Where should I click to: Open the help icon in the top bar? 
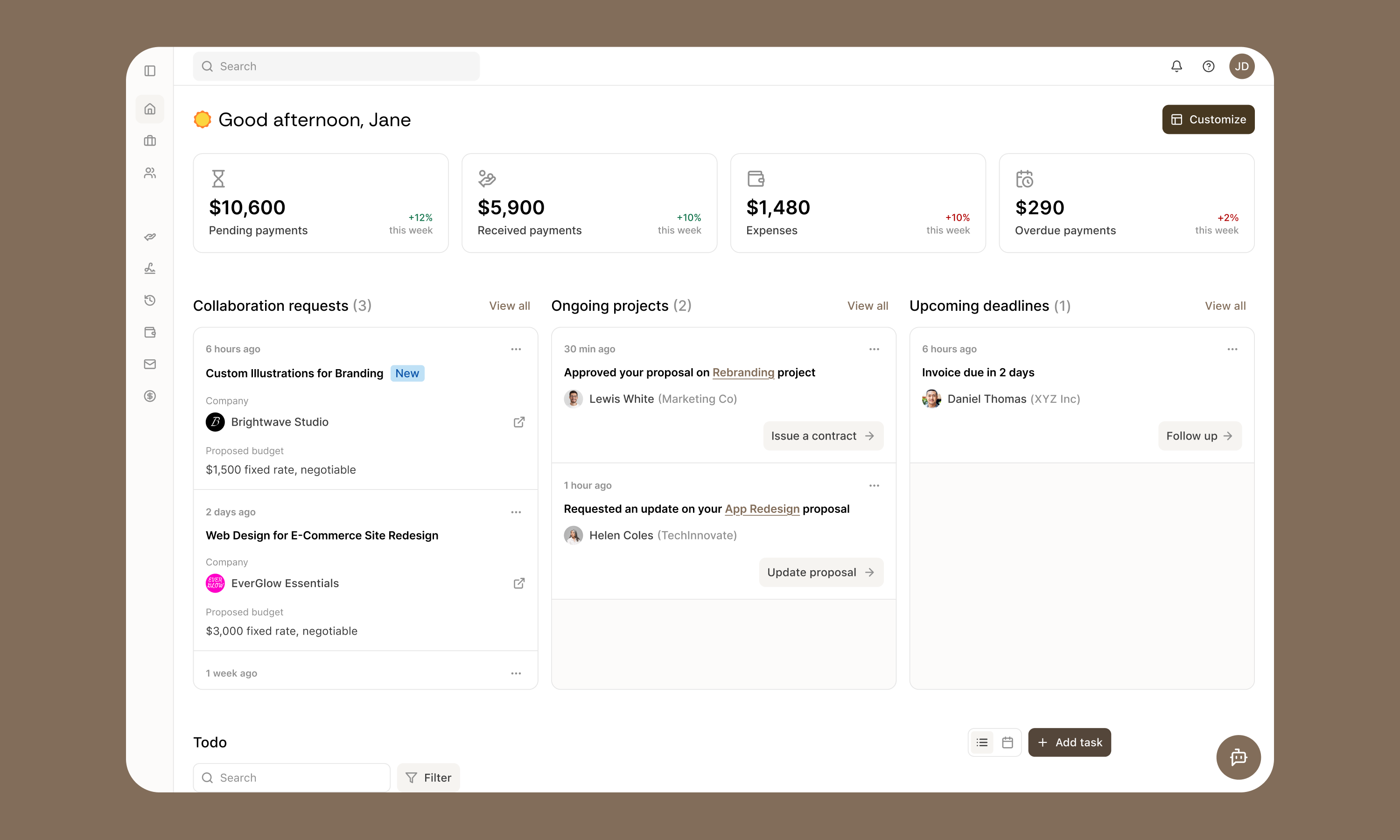[x=1209, y=66]
